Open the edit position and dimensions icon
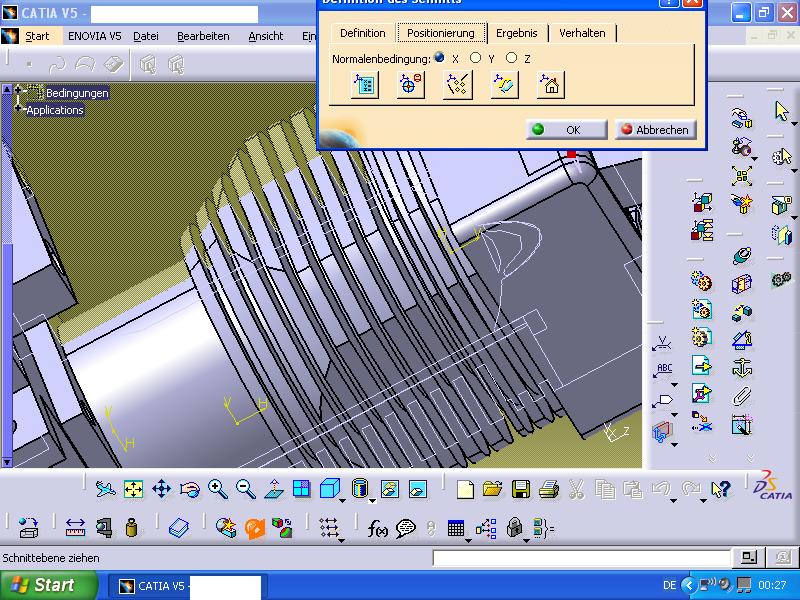800x600 pixels. pos(364,85)
